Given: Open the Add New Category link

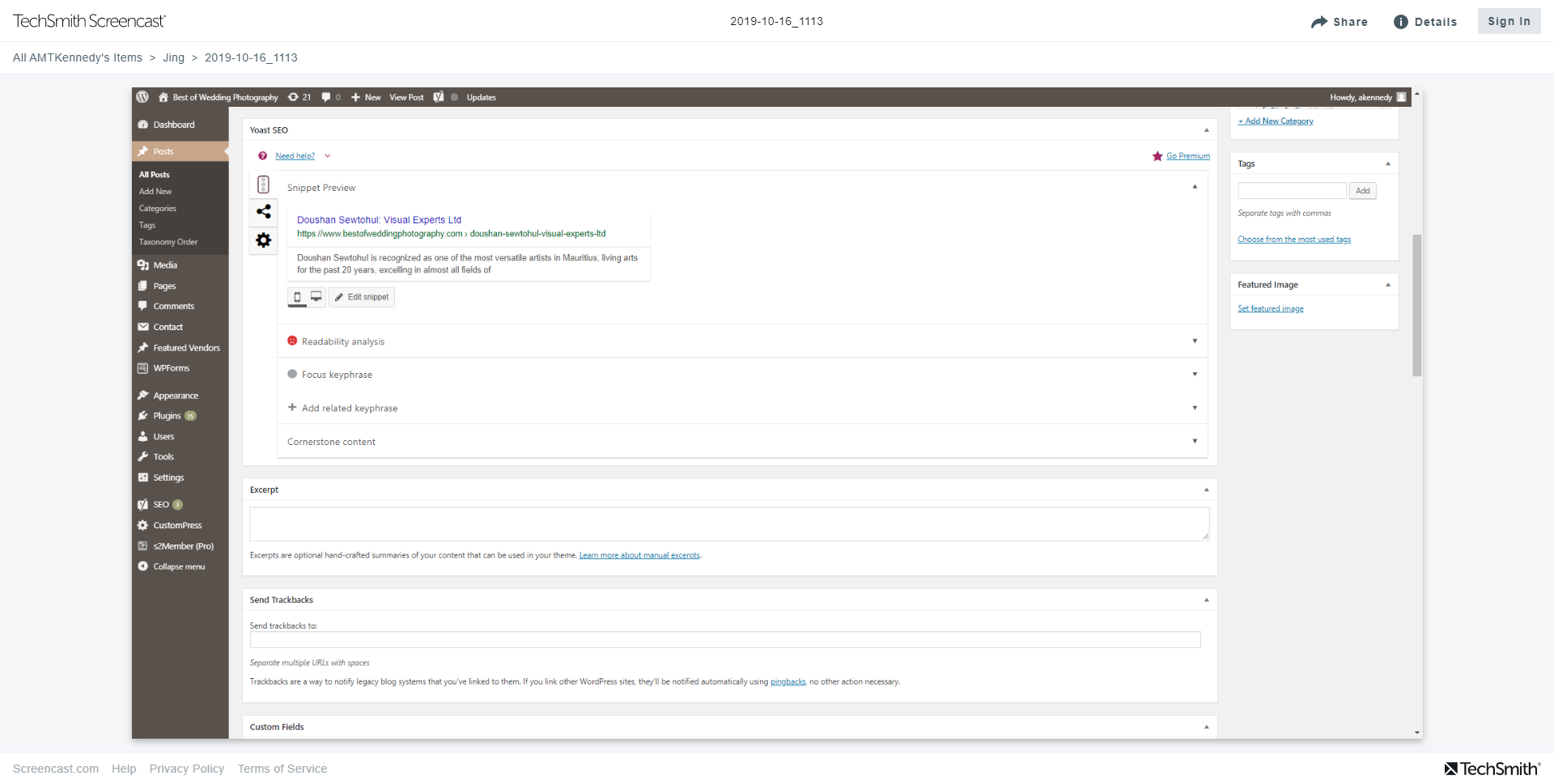Looking at the screenshot, I should tap(1276, 121).
